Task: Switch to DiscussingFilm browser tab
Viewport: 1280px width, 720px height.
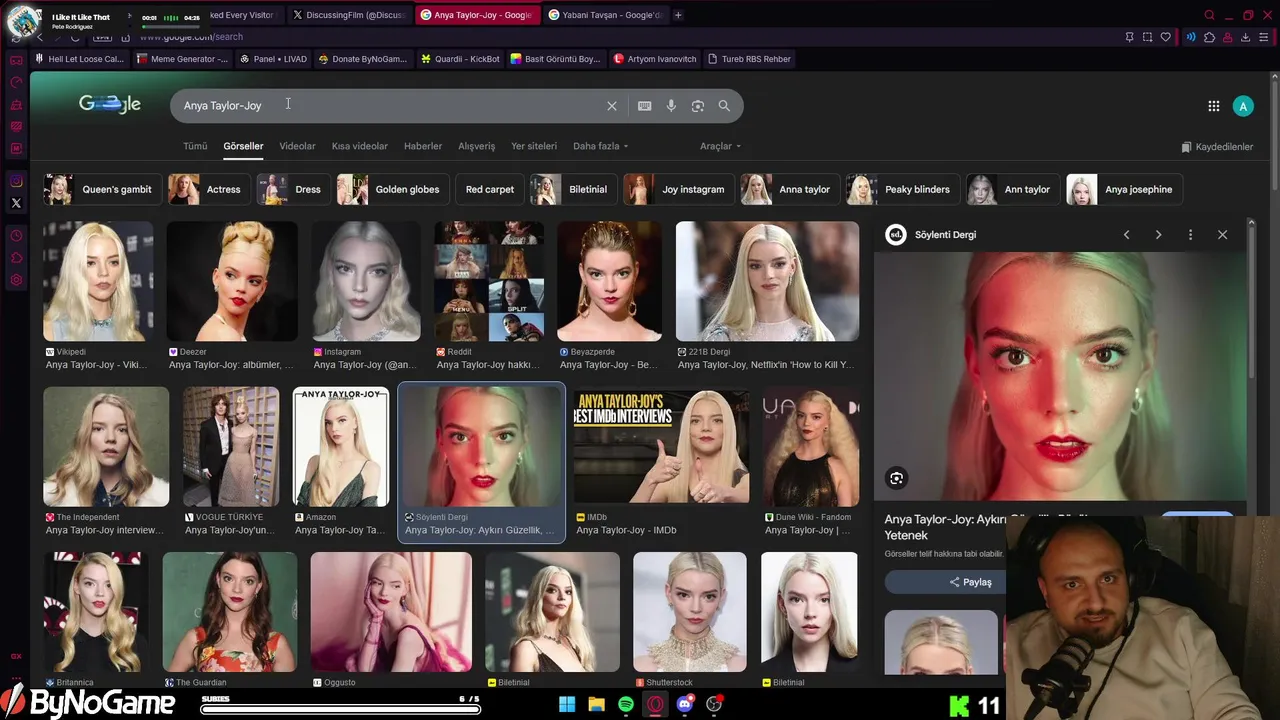Action: [x=349, y=15]
